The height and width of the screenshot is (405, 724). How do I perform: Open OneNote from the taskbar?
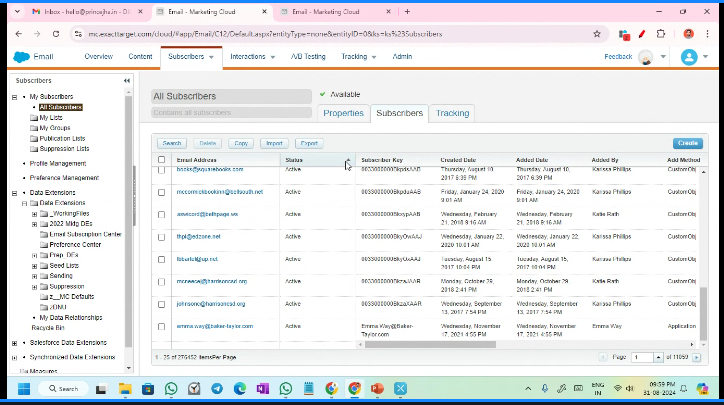pos(263,389)
